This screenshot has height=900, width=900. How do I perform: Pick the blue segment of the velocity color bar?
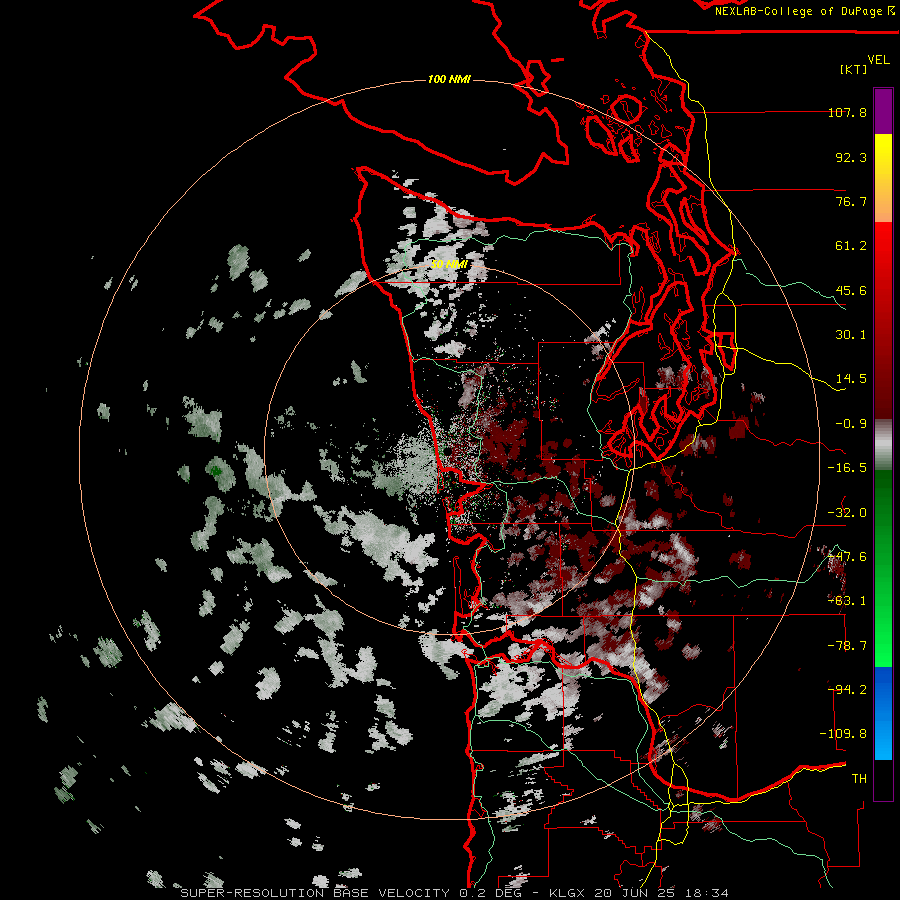883,713
